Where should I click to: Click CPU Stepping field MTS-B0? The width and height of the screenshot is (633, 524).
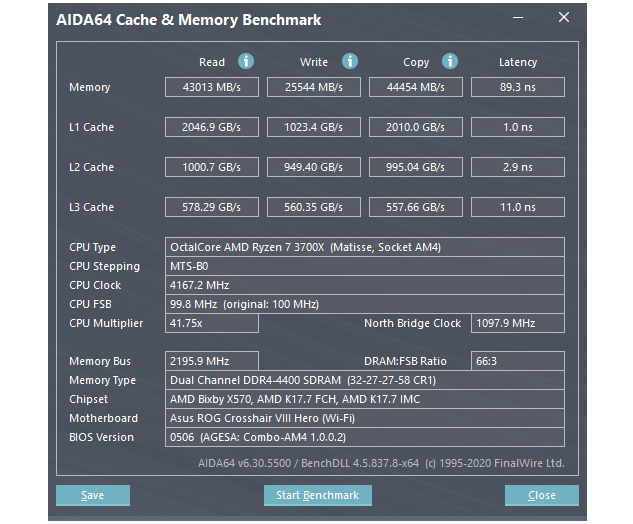point(365,266)
